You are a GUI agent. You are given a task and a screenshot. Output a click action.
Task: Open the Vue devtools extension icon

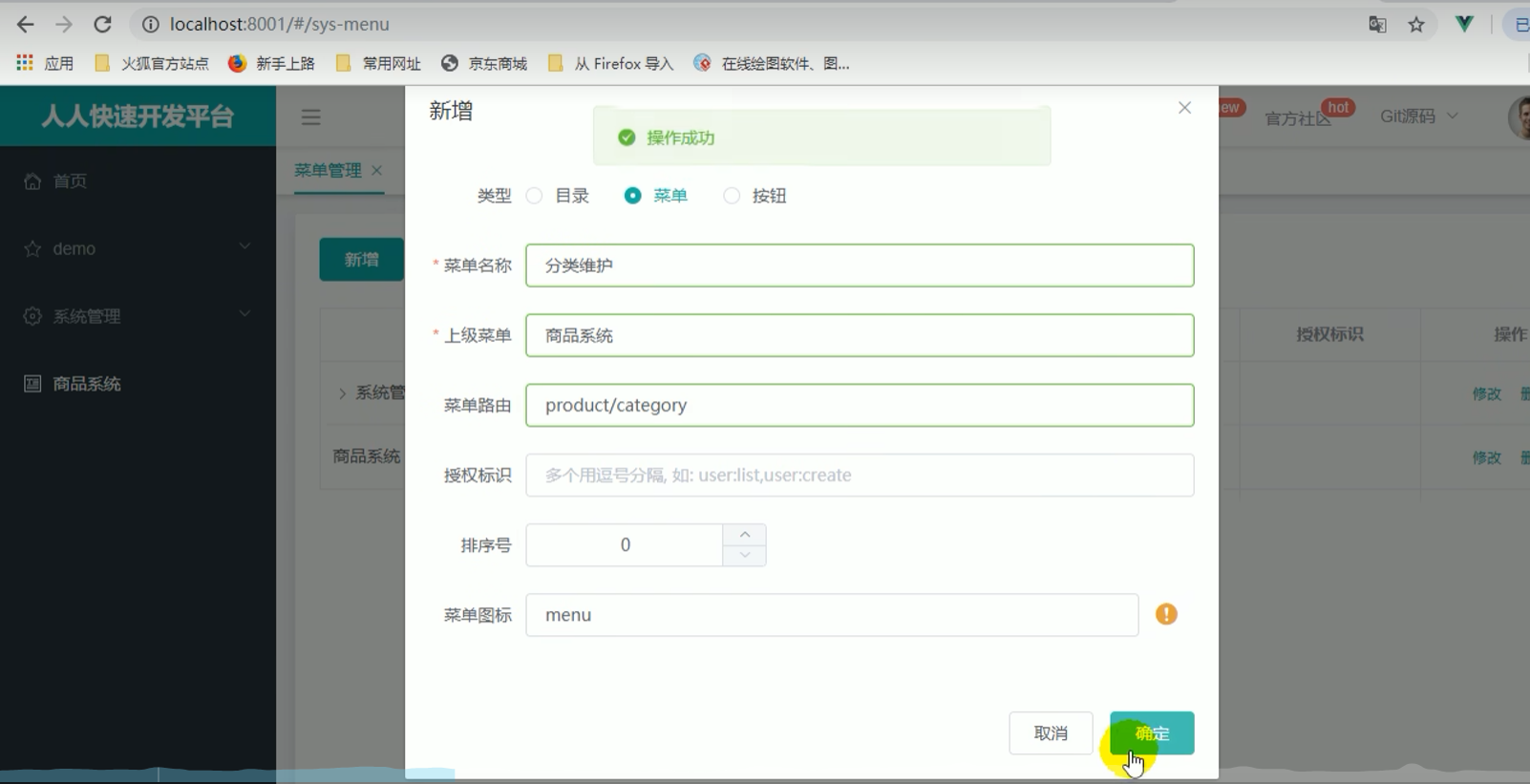pyautogui.click(x=1464, y=25)
